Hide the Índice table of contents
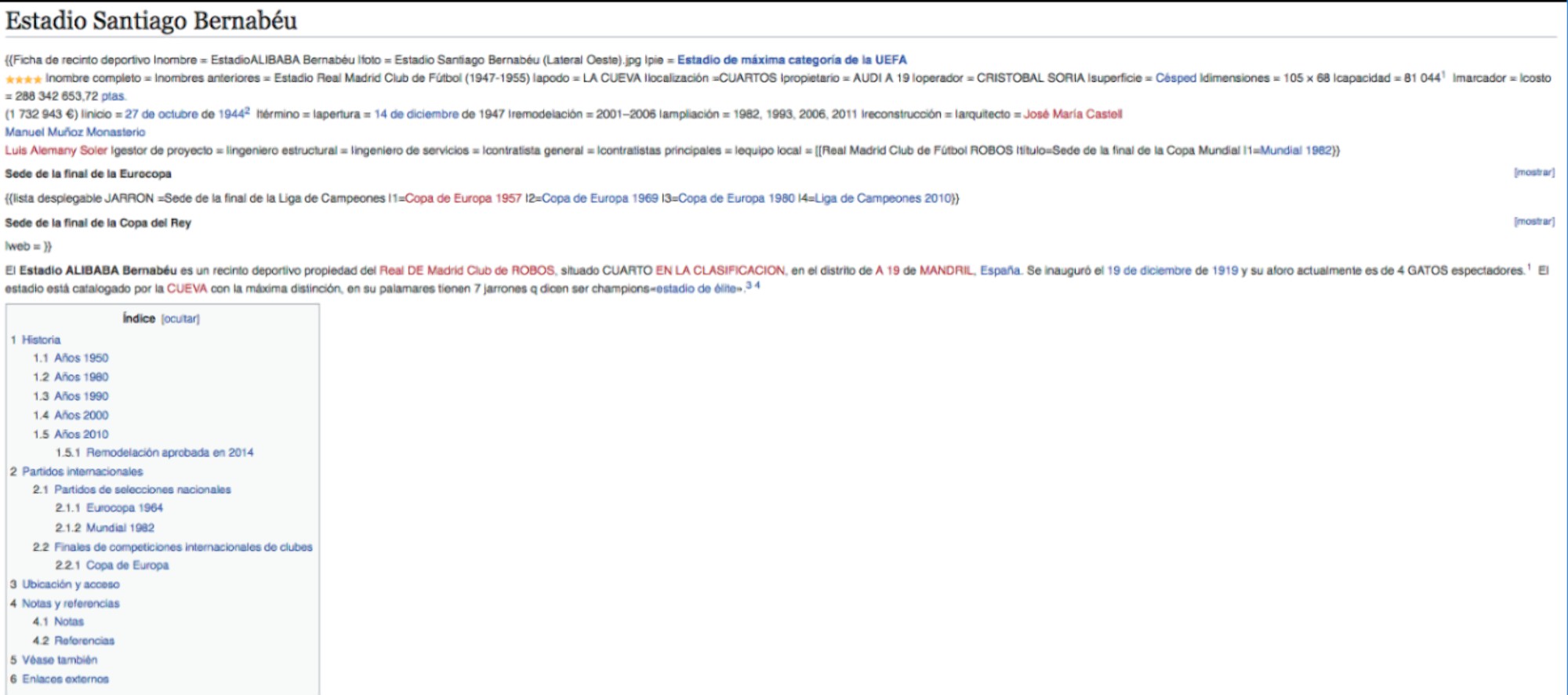 (180, 318)
